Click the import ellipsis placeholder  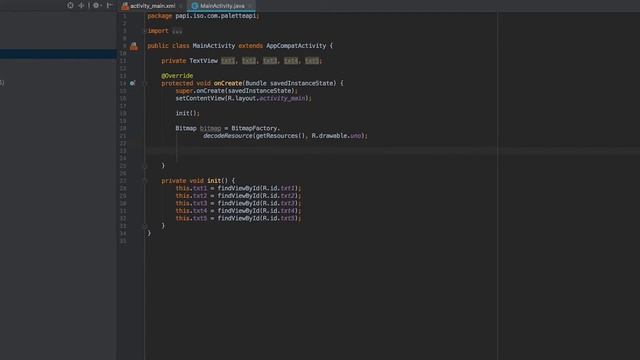tap(177, 31)
